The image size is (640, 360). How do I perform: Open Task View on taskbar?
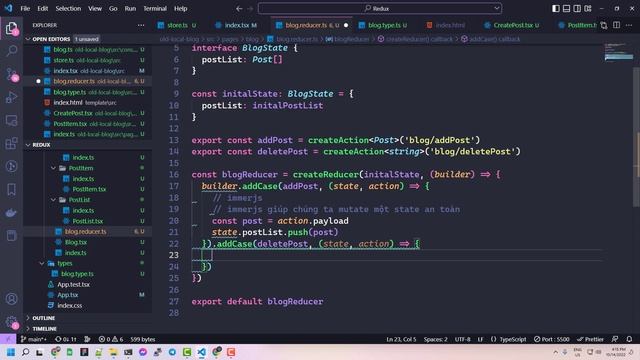(40, 352)
